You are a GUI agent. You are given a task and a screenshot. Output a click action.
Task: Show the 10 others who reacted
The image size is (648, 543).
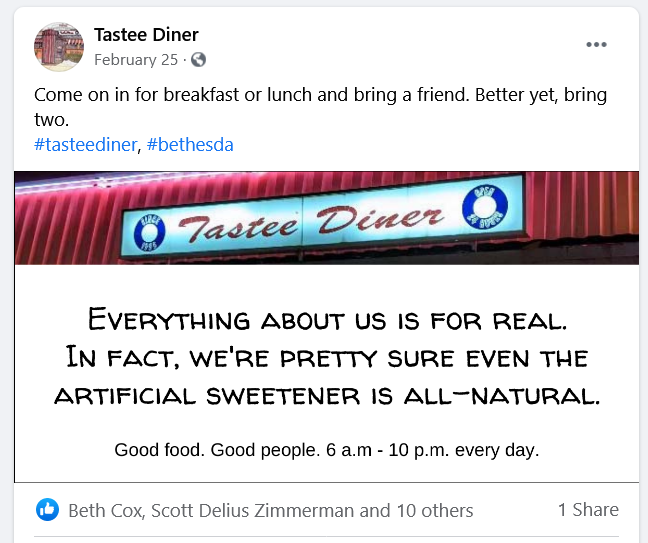coord(435,510)
